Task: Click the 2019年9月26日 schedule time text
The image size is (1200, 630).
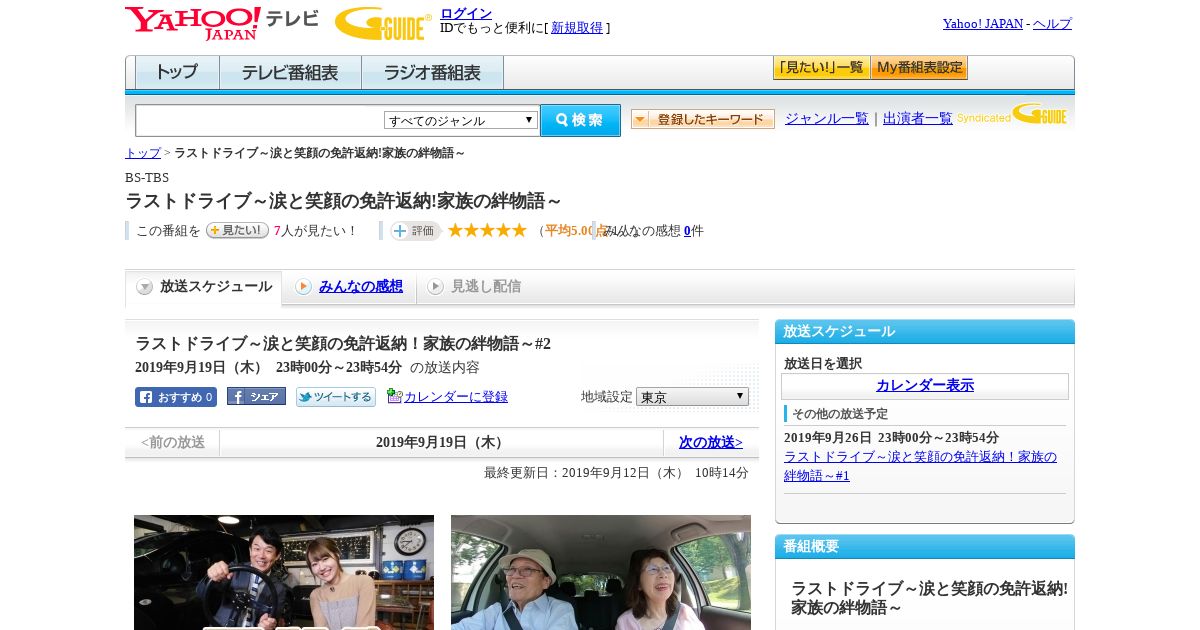Action: pos(891,438)
